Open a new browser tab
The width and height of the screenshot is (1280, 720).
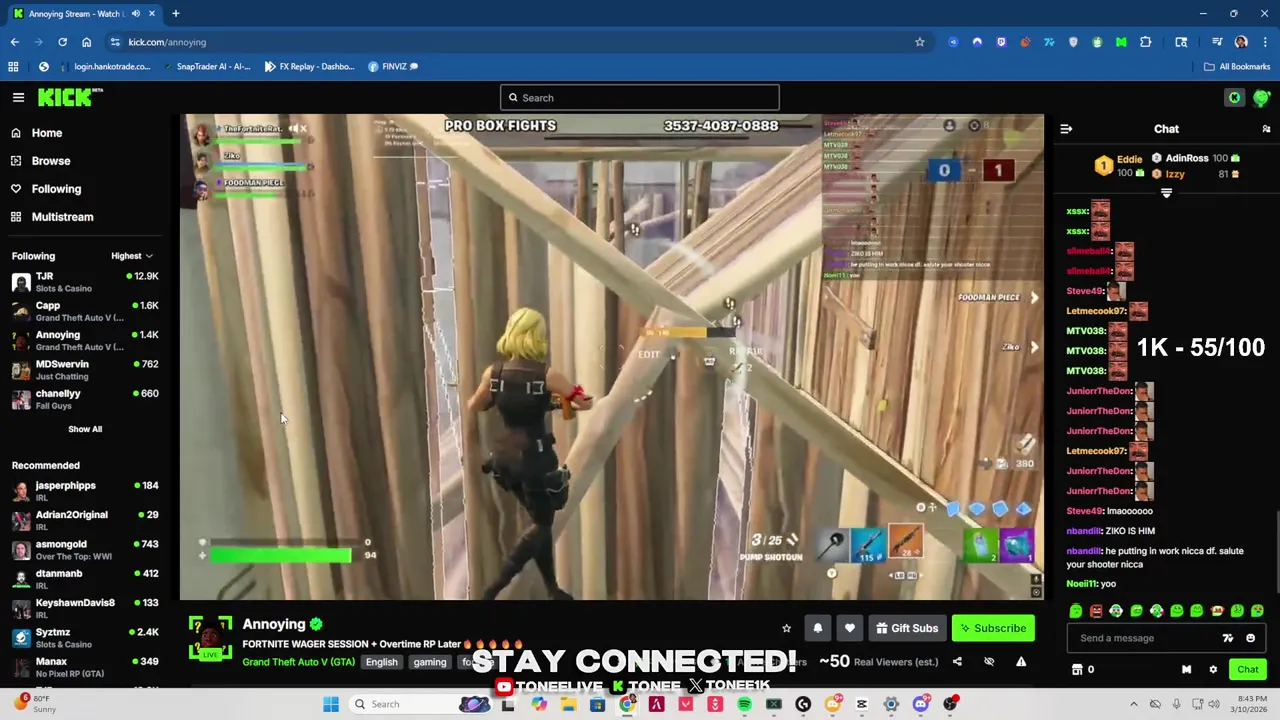pos(175,14)
